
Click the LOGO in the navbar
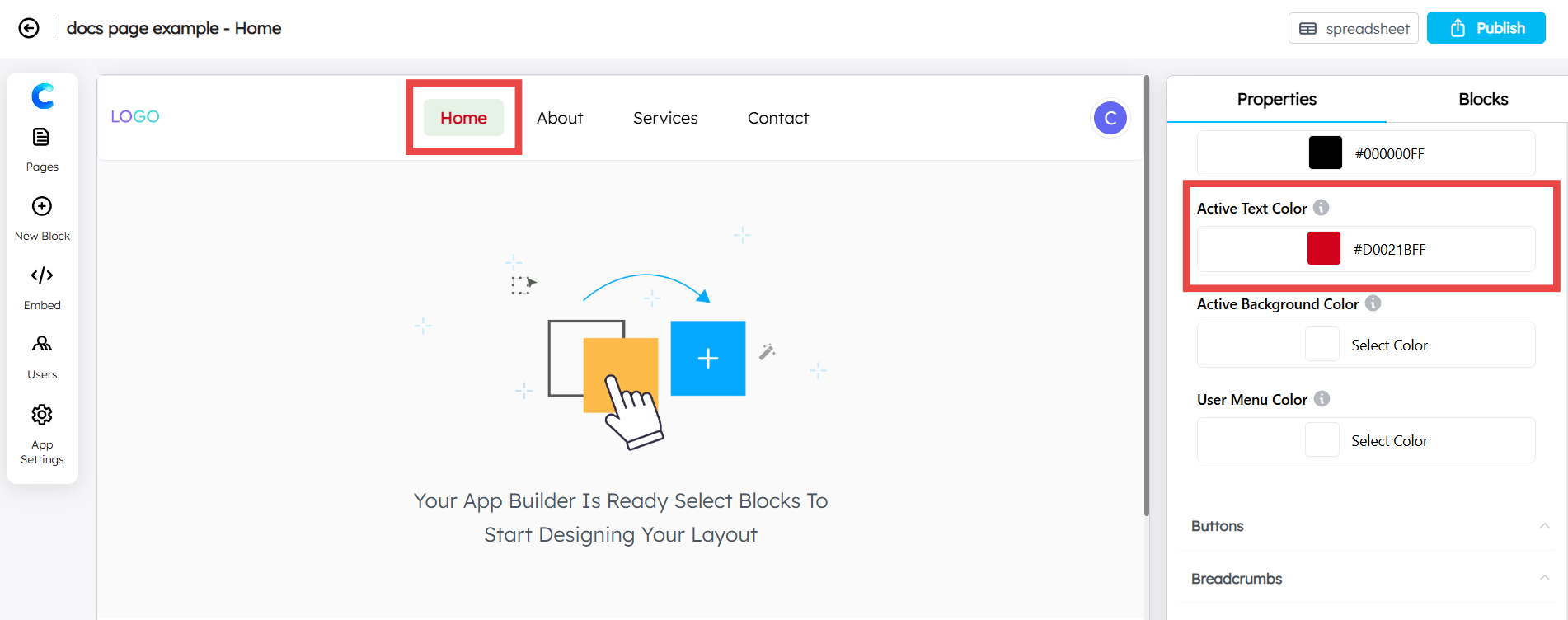click(135, 116)
